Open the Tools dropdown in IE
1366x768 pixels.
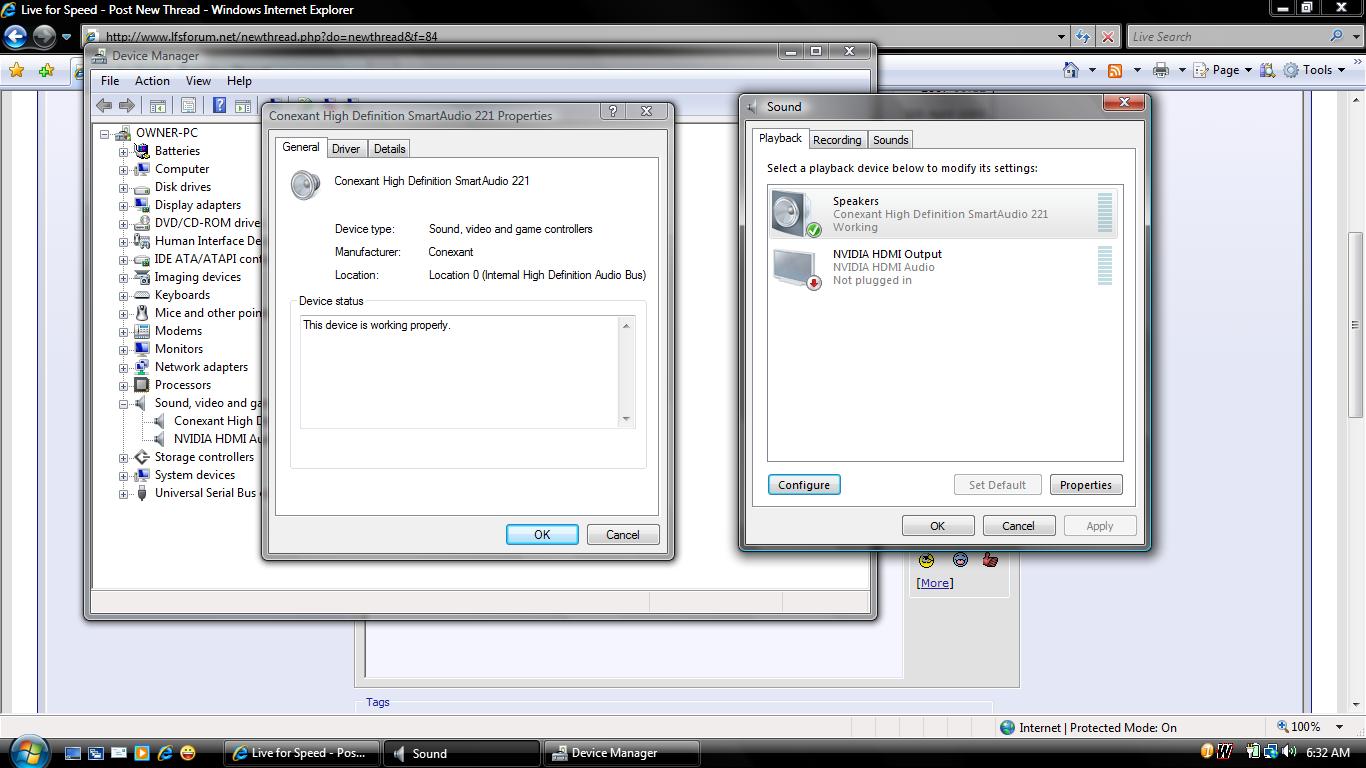pos(1316,70)
